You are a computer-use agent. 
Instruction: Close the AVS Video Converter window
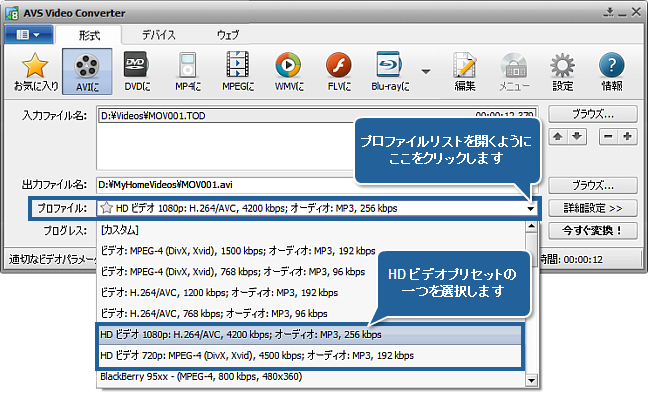[636, 12]
